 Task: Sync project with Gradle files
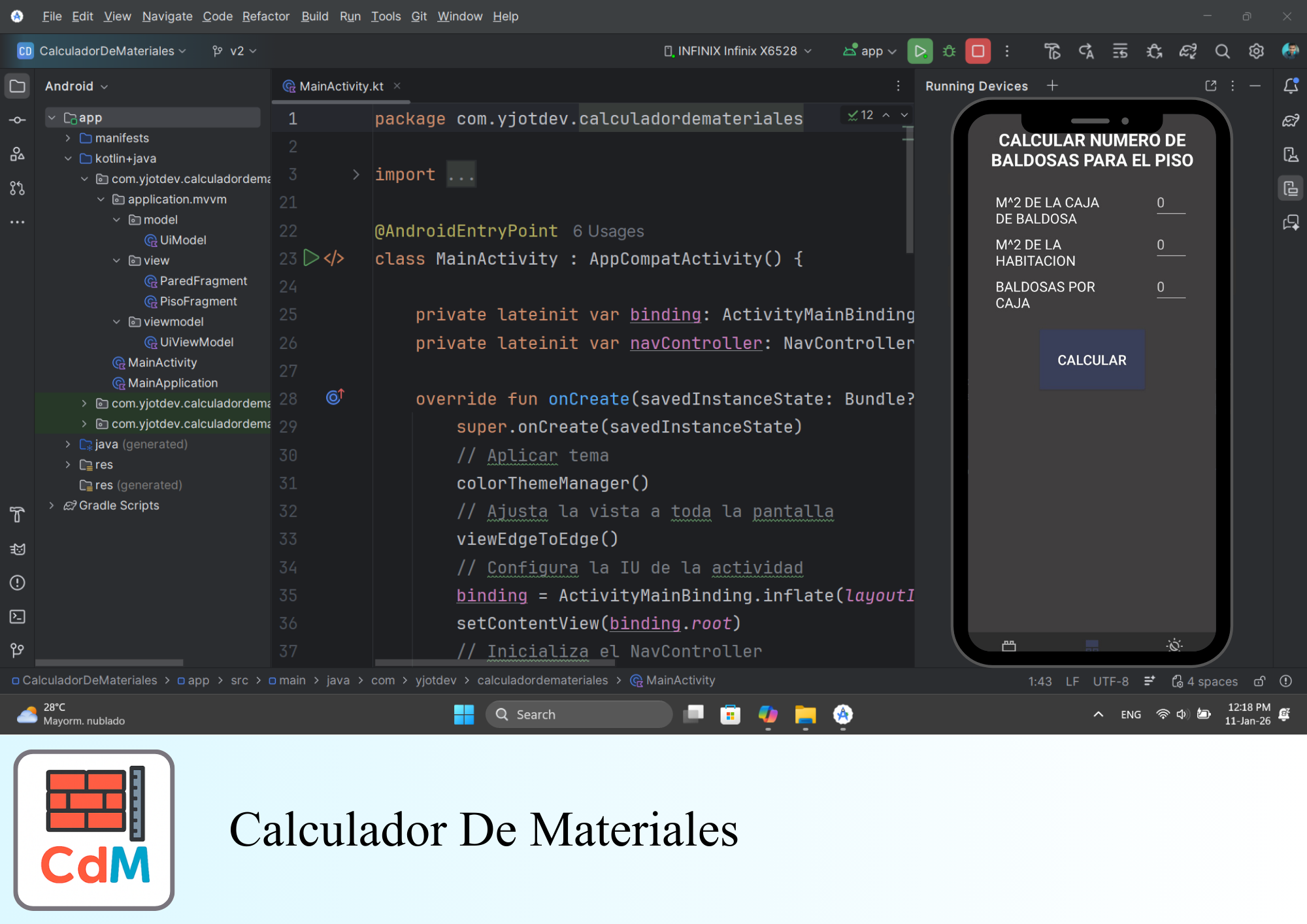coord(1188,51)
